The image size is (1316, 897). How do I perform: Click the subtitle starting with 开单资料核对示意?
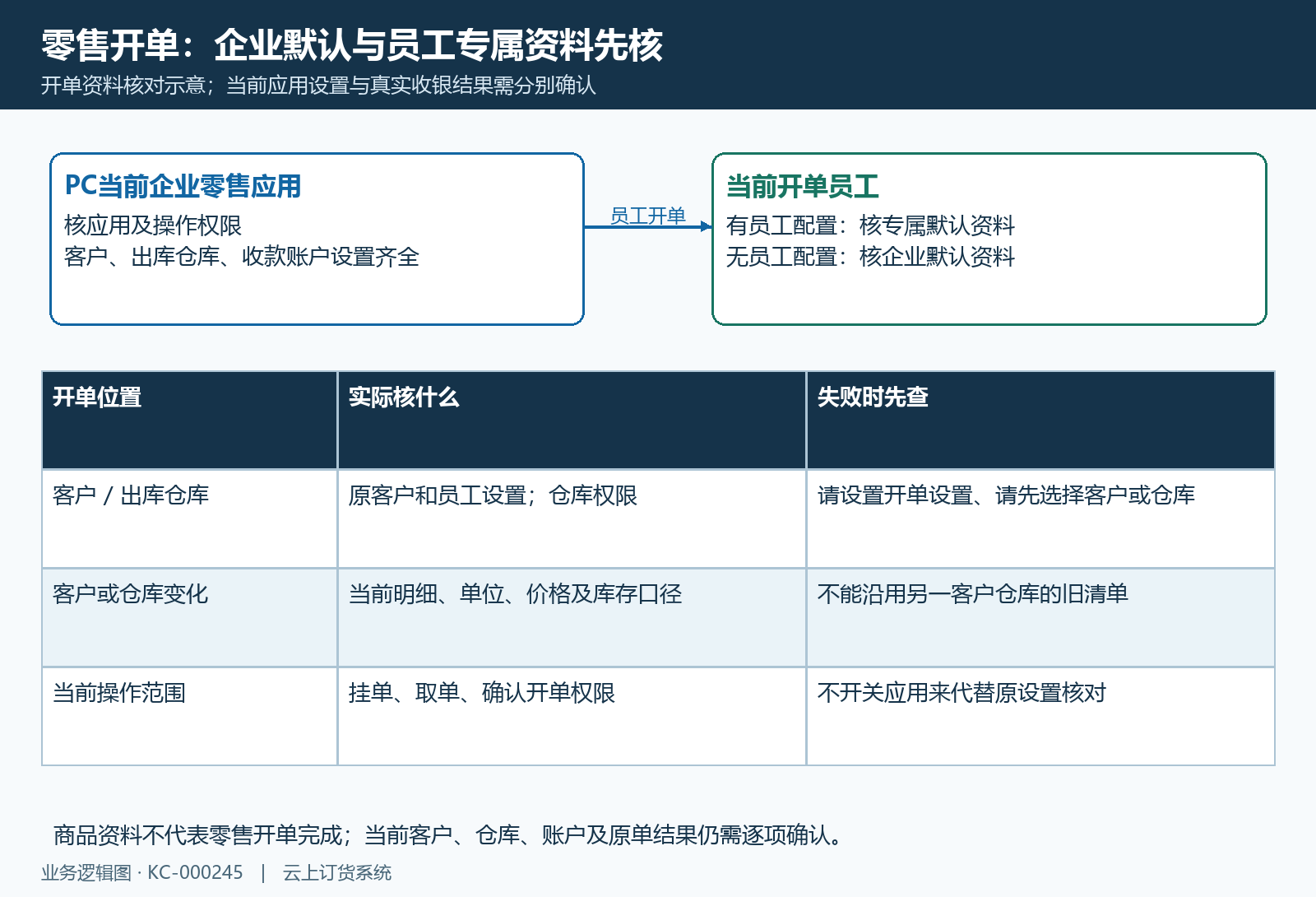pyautogui.click(x=318, y=86)
